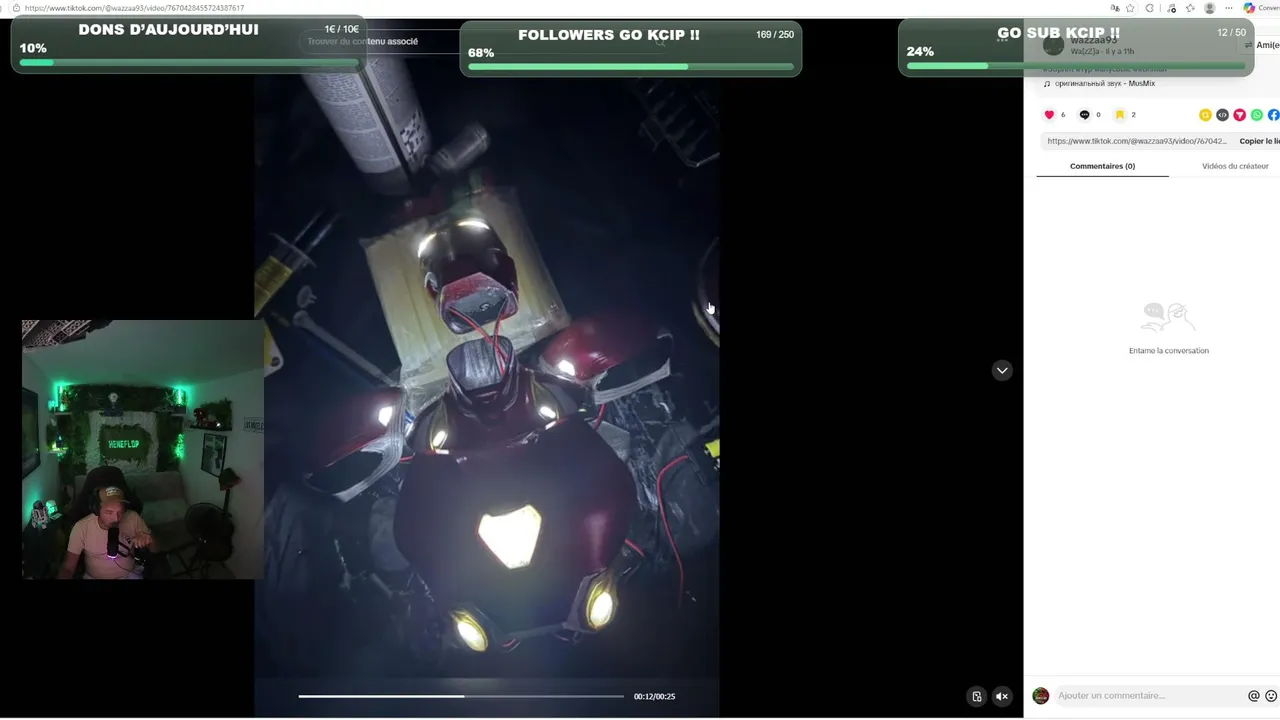Repost the video using the yellow icon

click(1205, 115)
